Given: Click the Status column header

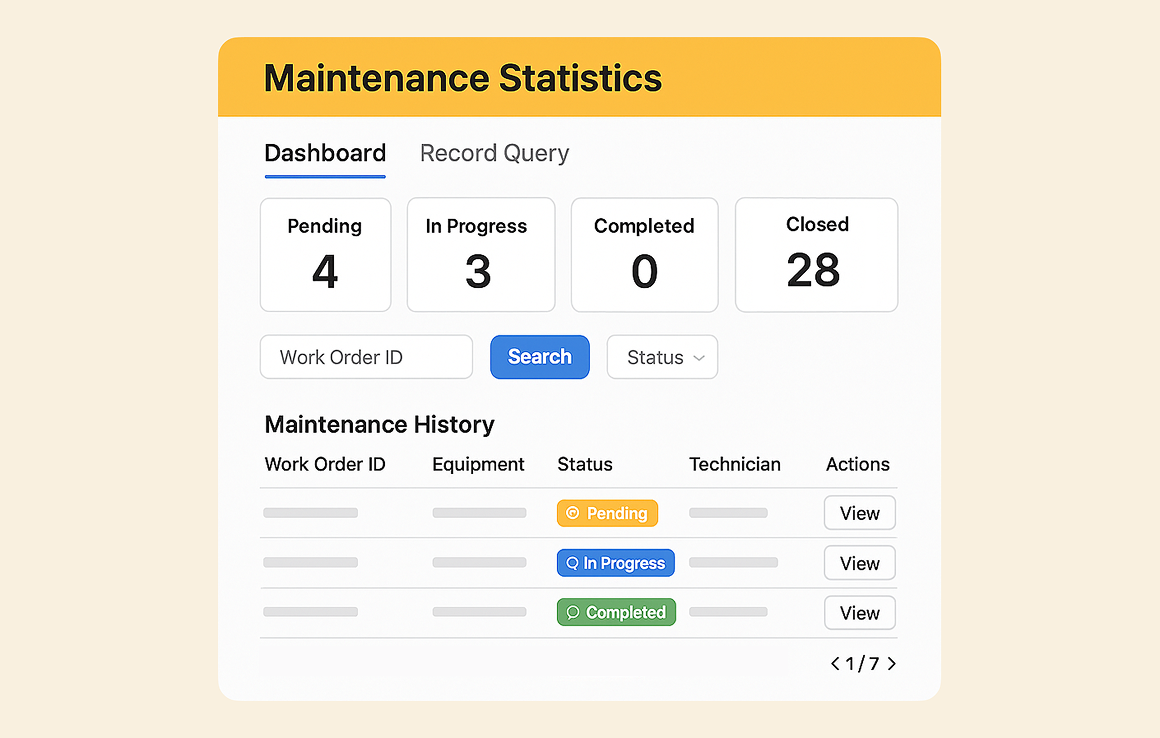Looking at the screenshot, I should click(585, 464).
